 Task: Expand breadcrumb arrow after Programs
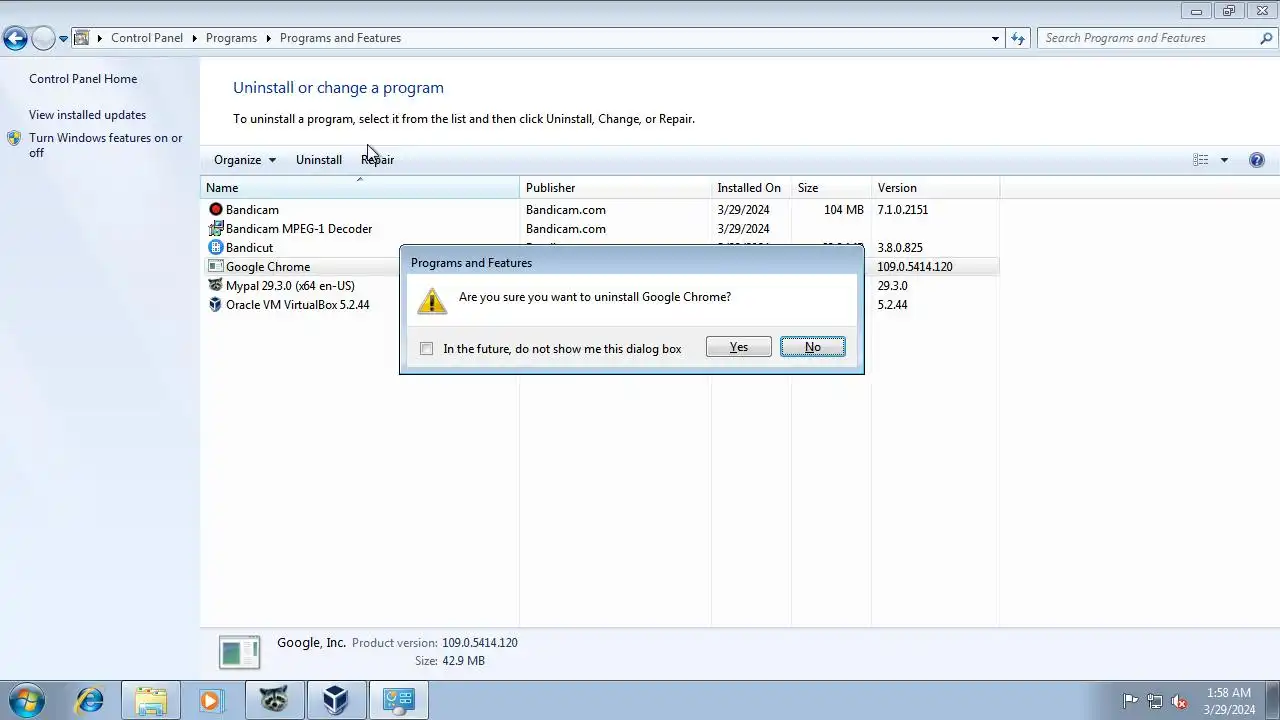268,38
